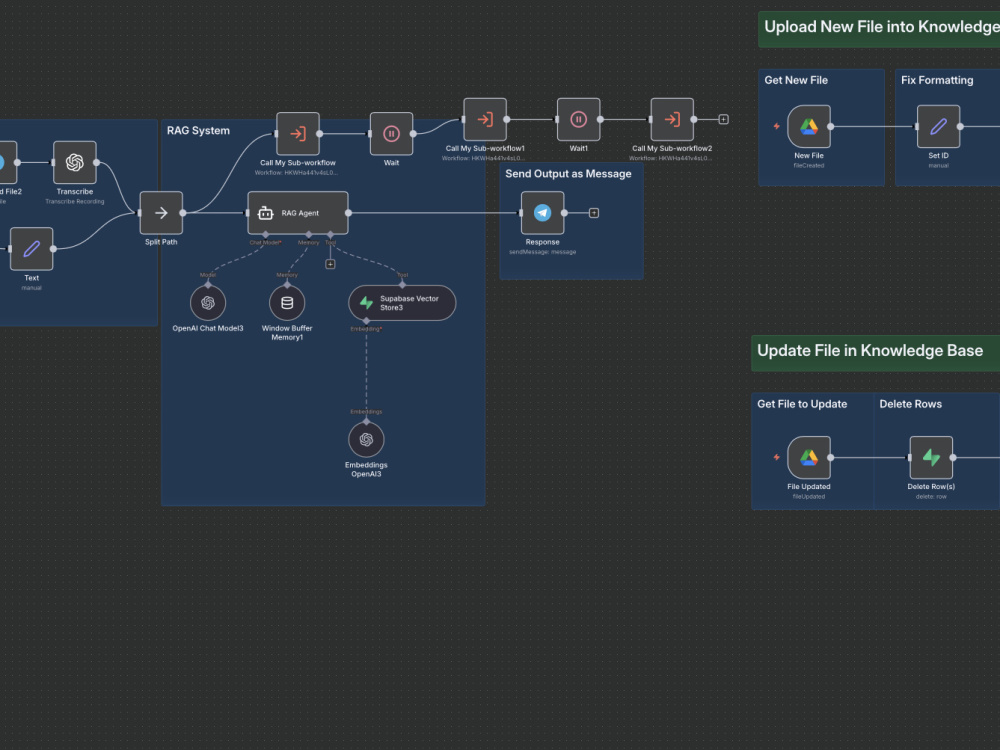This screenshot has width=1000, height=750.
Task: Select the Delete Row(s) Supabase node
Action: 931,457
